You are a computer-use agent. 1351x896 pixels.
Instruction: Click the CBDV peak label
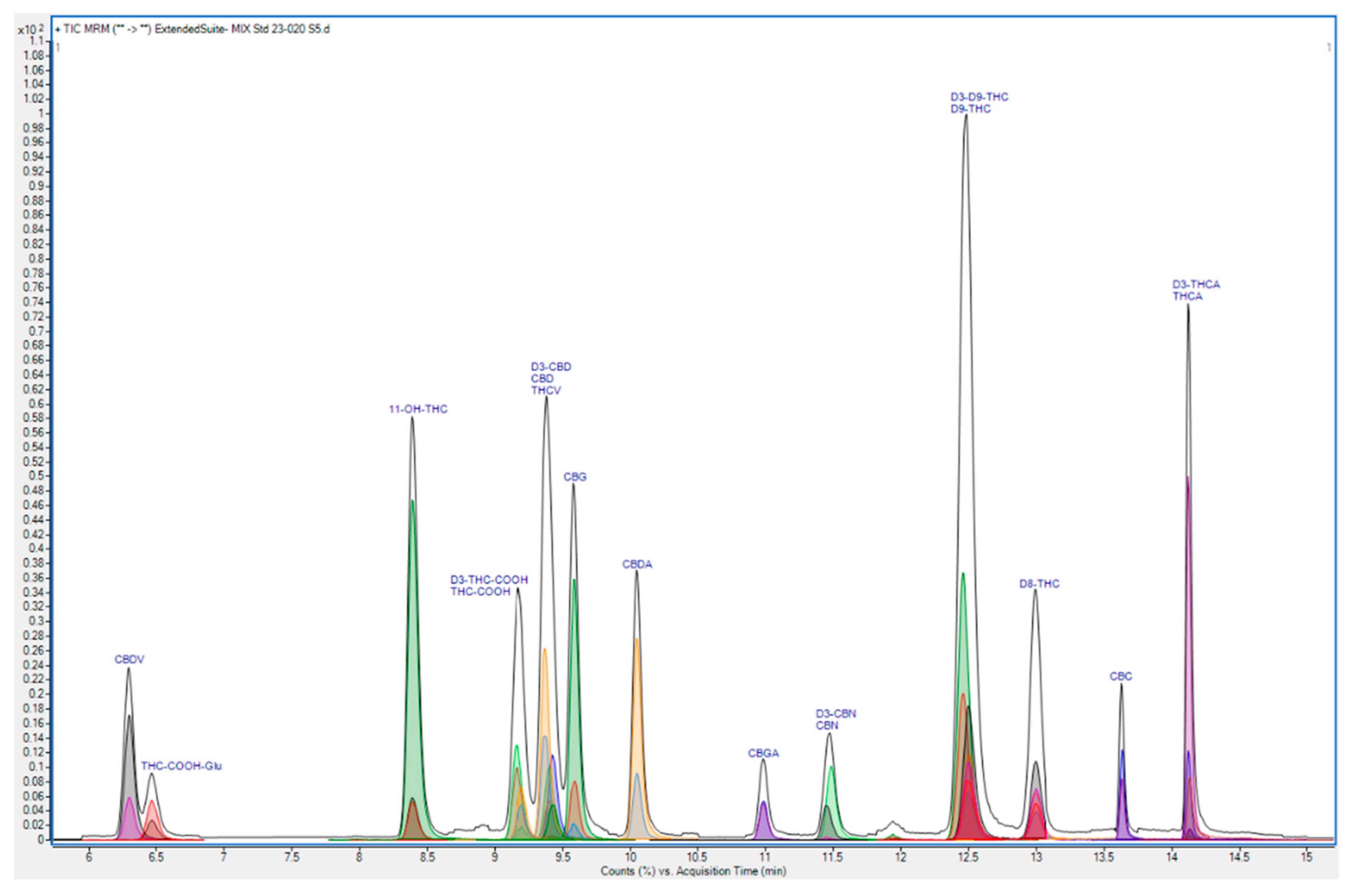click(129, 659)
